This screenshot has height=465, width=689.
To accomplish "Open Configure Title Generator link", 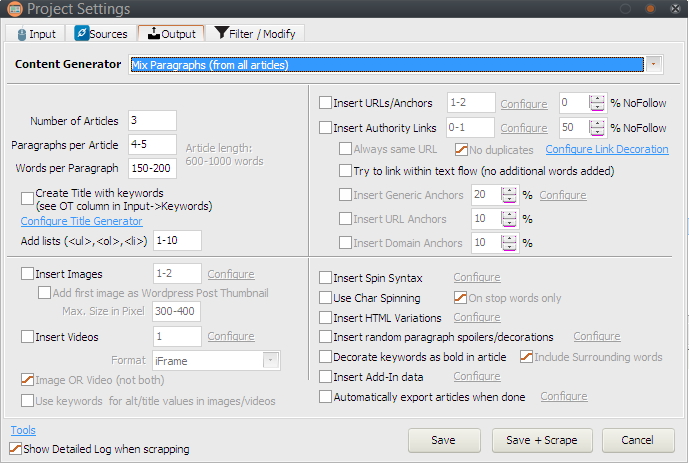I will point(81,221).
